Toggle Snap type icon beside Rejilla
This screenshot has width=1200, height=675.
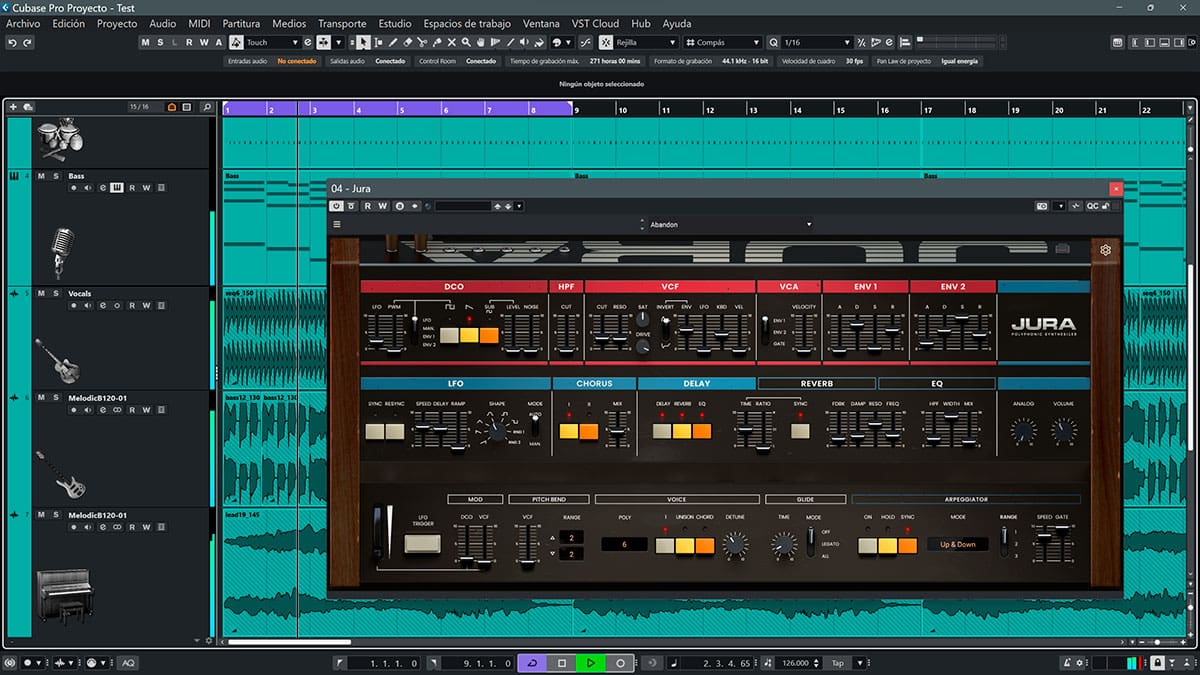coord(606,42)
